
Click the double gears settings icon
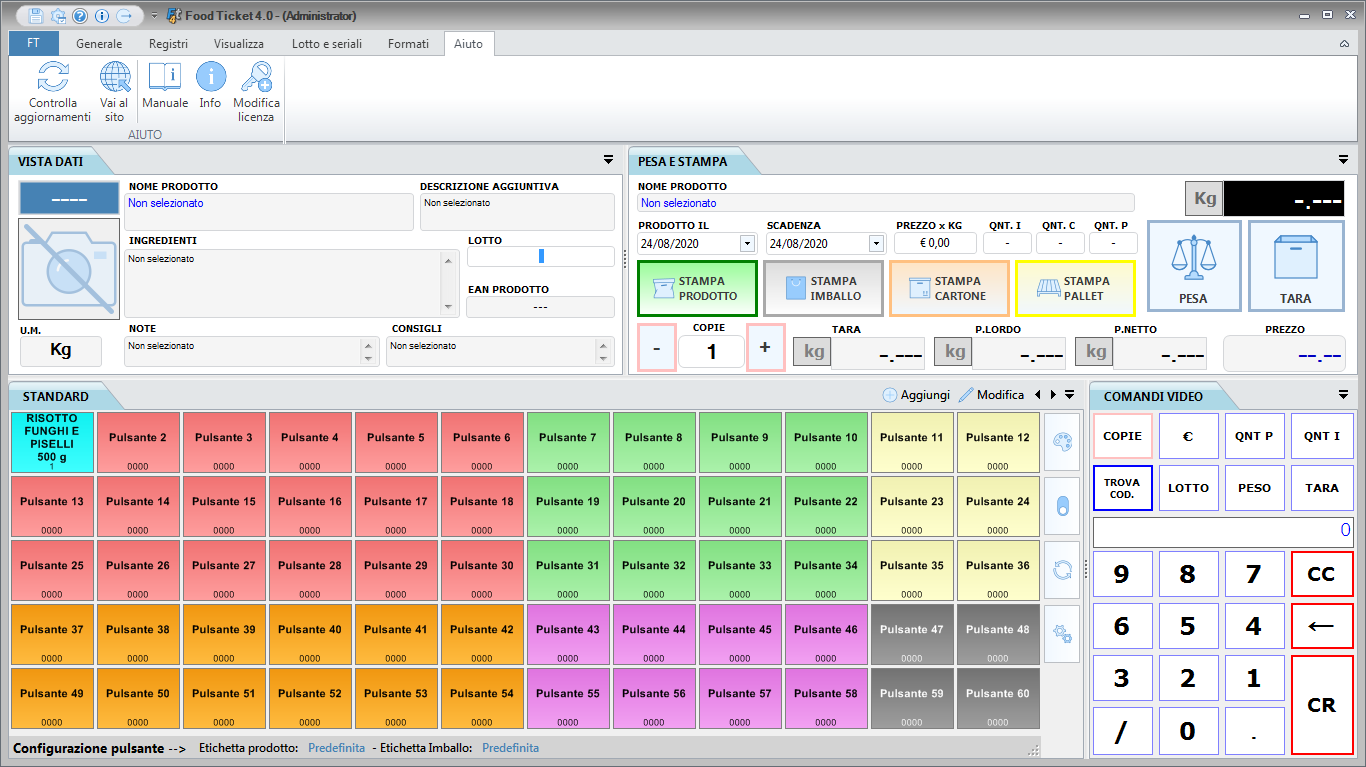point(1062,633)
